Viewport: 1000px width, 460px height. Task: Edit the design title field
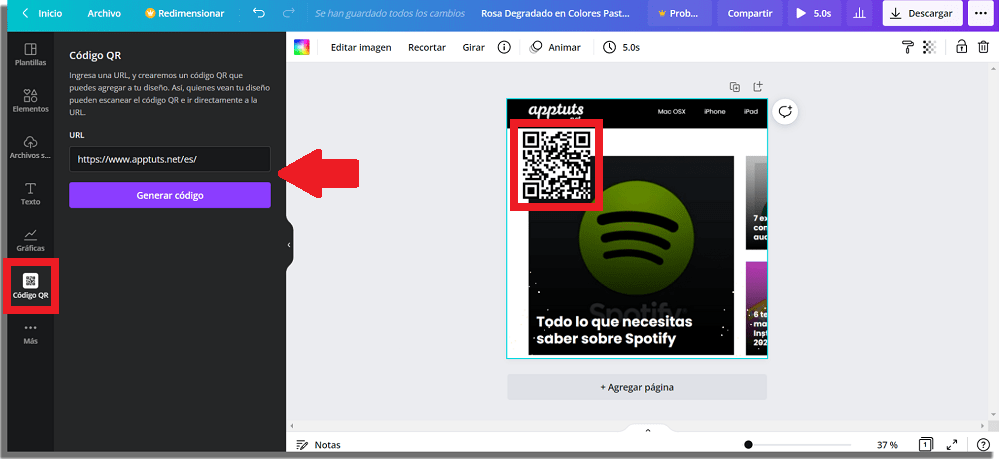[x=555, y=13]
